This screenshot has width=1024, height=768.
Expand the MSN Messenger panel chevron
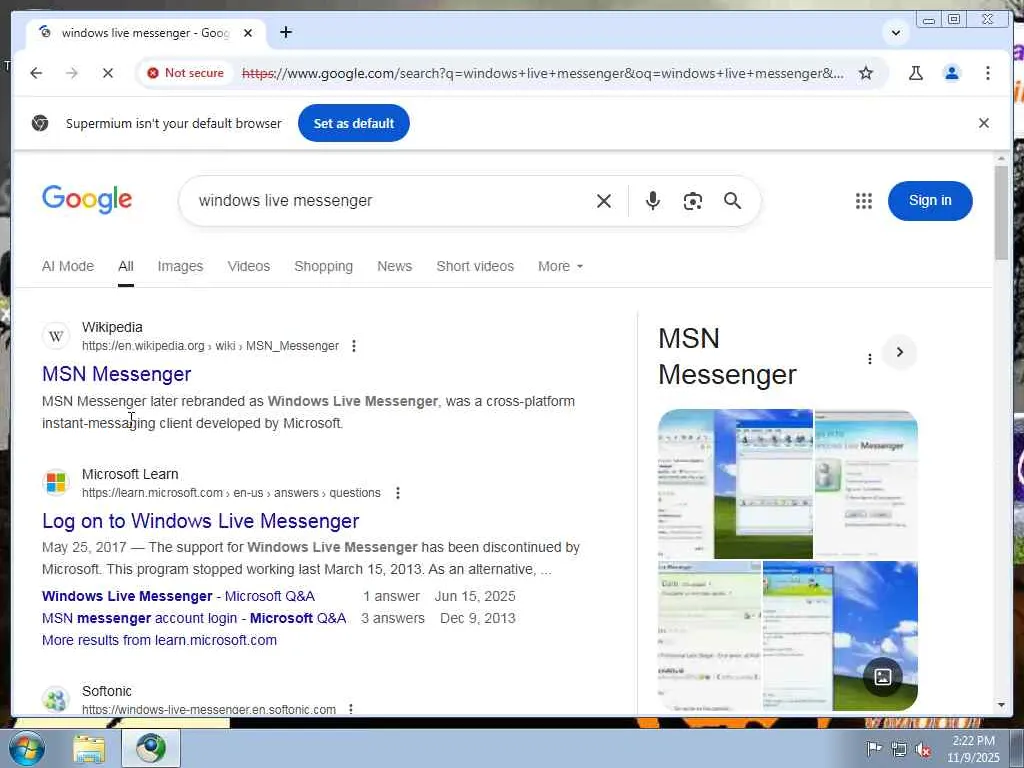tap(899, 353)
